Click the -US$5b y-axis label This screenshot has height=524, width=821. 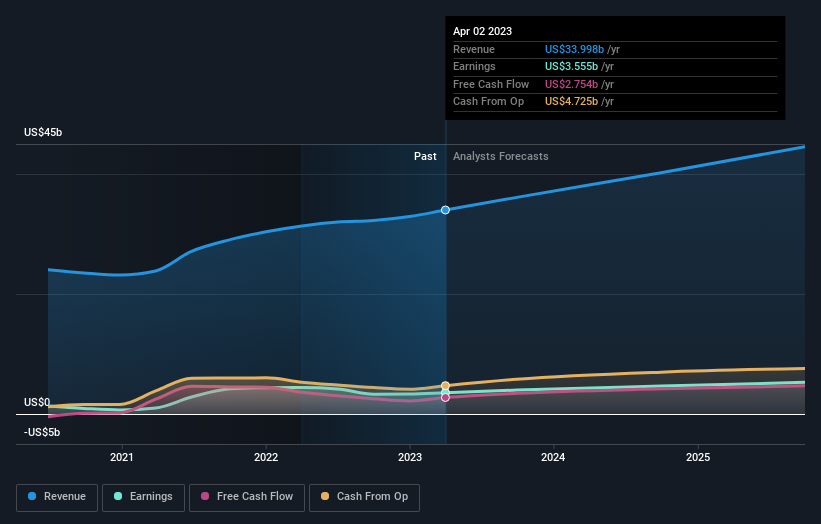42,432
